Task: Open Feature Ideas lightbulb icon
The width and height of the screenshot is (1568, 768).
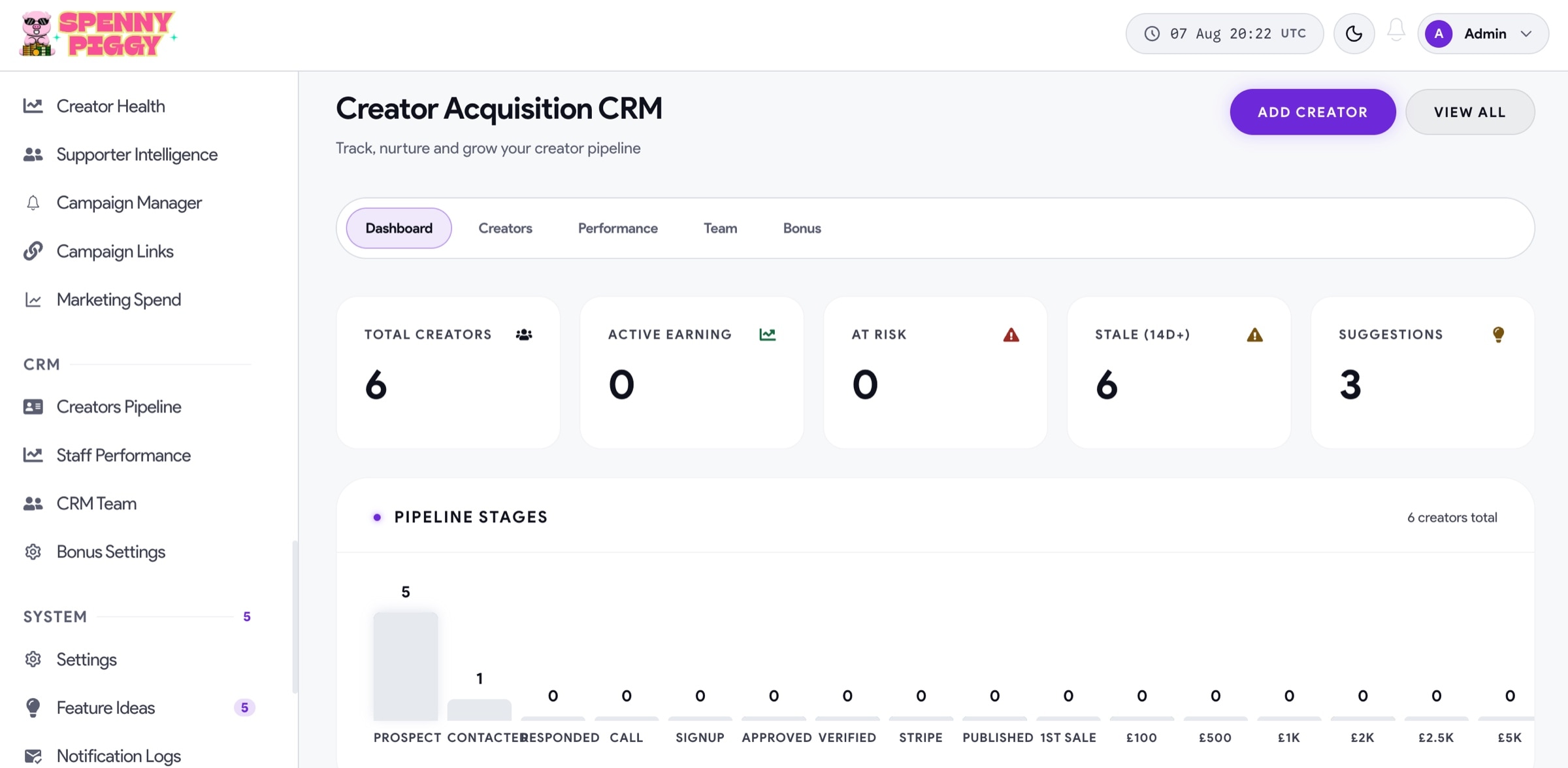Action: point(33,707)
